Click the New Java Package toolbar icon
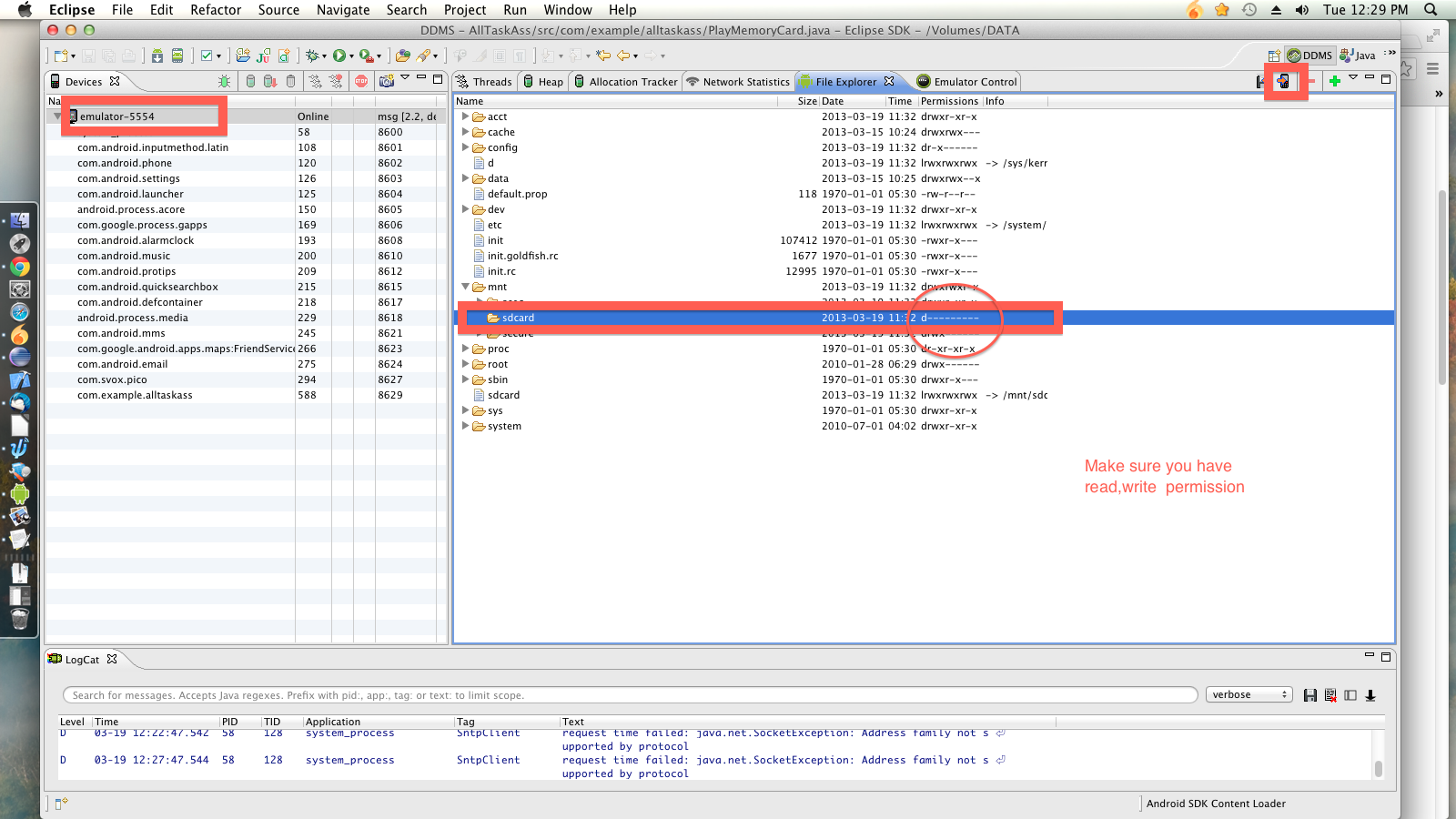 pos(243,56)
